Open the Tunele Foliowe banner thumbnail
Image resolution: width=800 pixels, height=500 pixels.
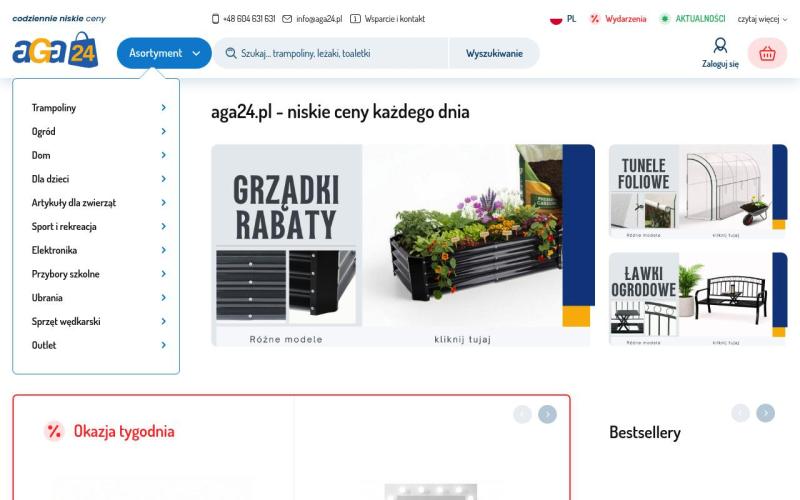tap(698, 191)
